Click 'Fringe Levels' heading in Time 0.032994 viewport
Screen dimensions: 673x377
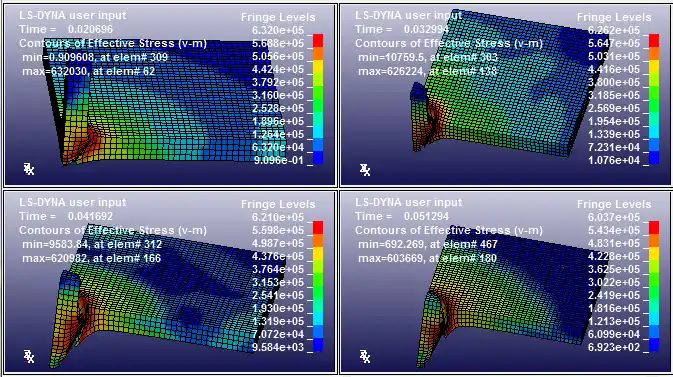614,17
